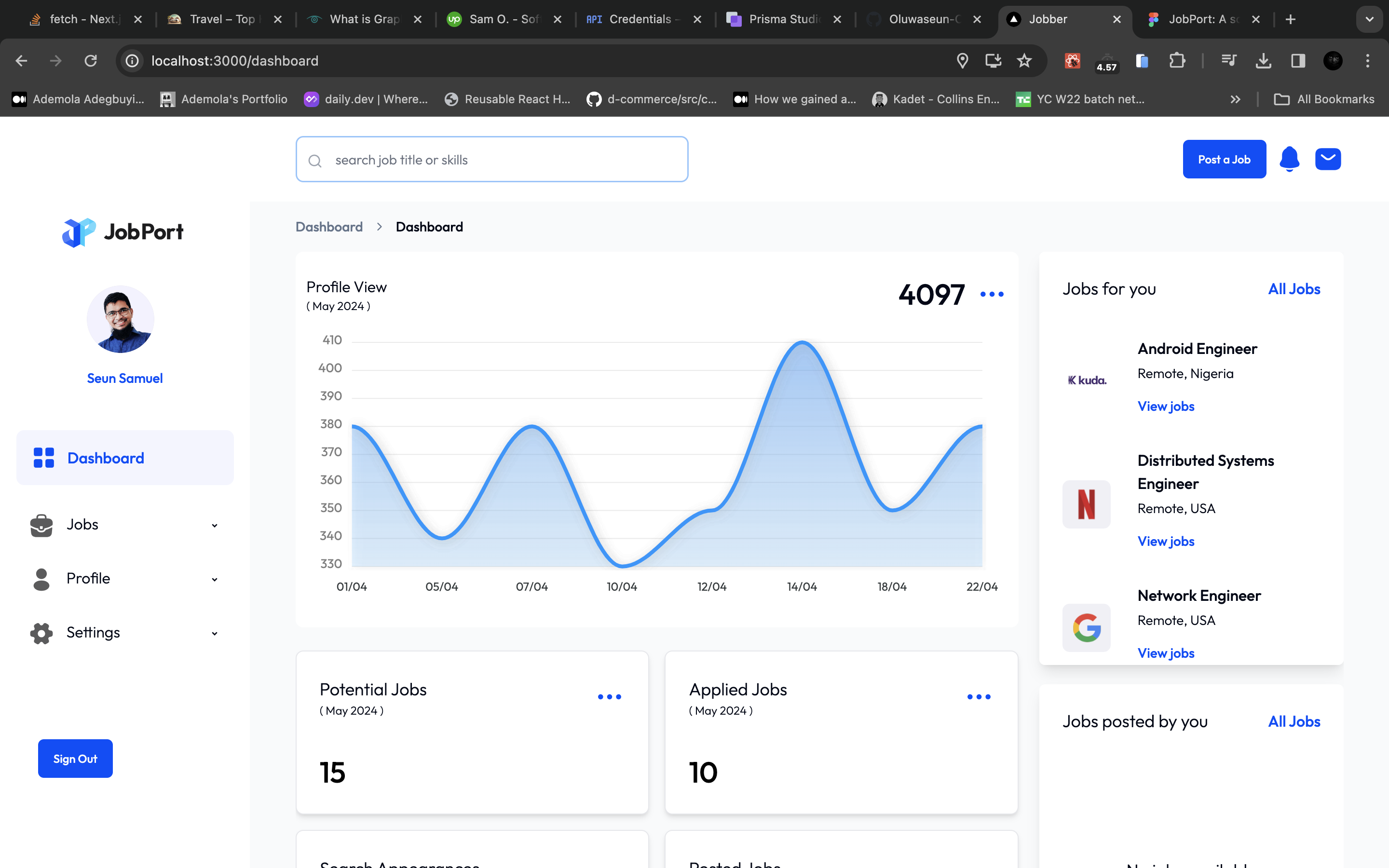Open Applied Jobs three-dots menu
The image size is (1389, 868).
(x=978, y=697)
